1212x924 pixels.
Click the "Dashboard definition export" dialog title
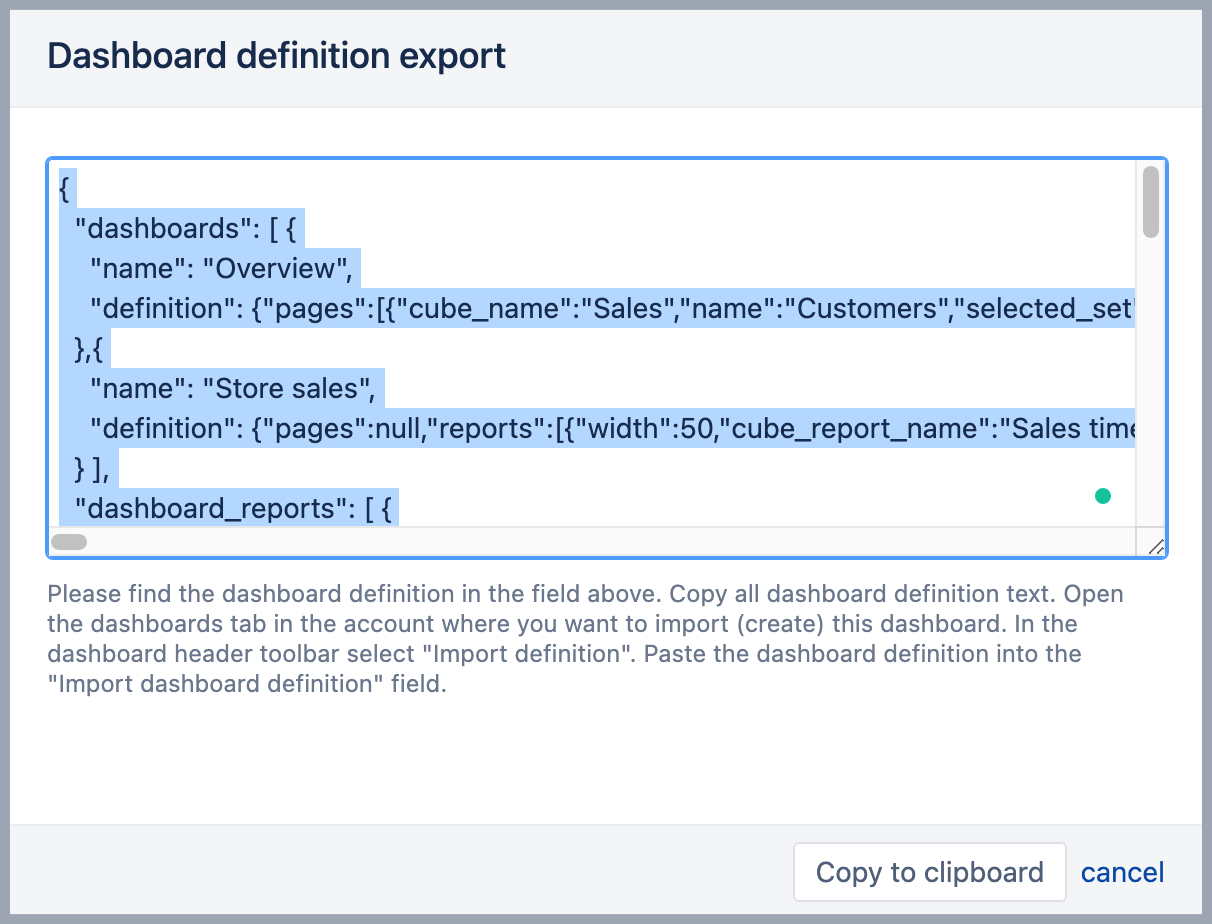pos(277,56)
